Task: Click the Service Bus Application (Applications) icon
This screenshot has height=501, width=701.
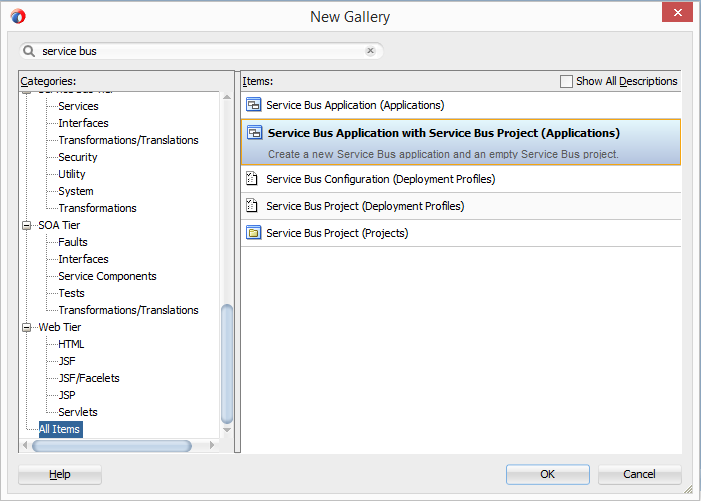Action: (x=253, y=105)
